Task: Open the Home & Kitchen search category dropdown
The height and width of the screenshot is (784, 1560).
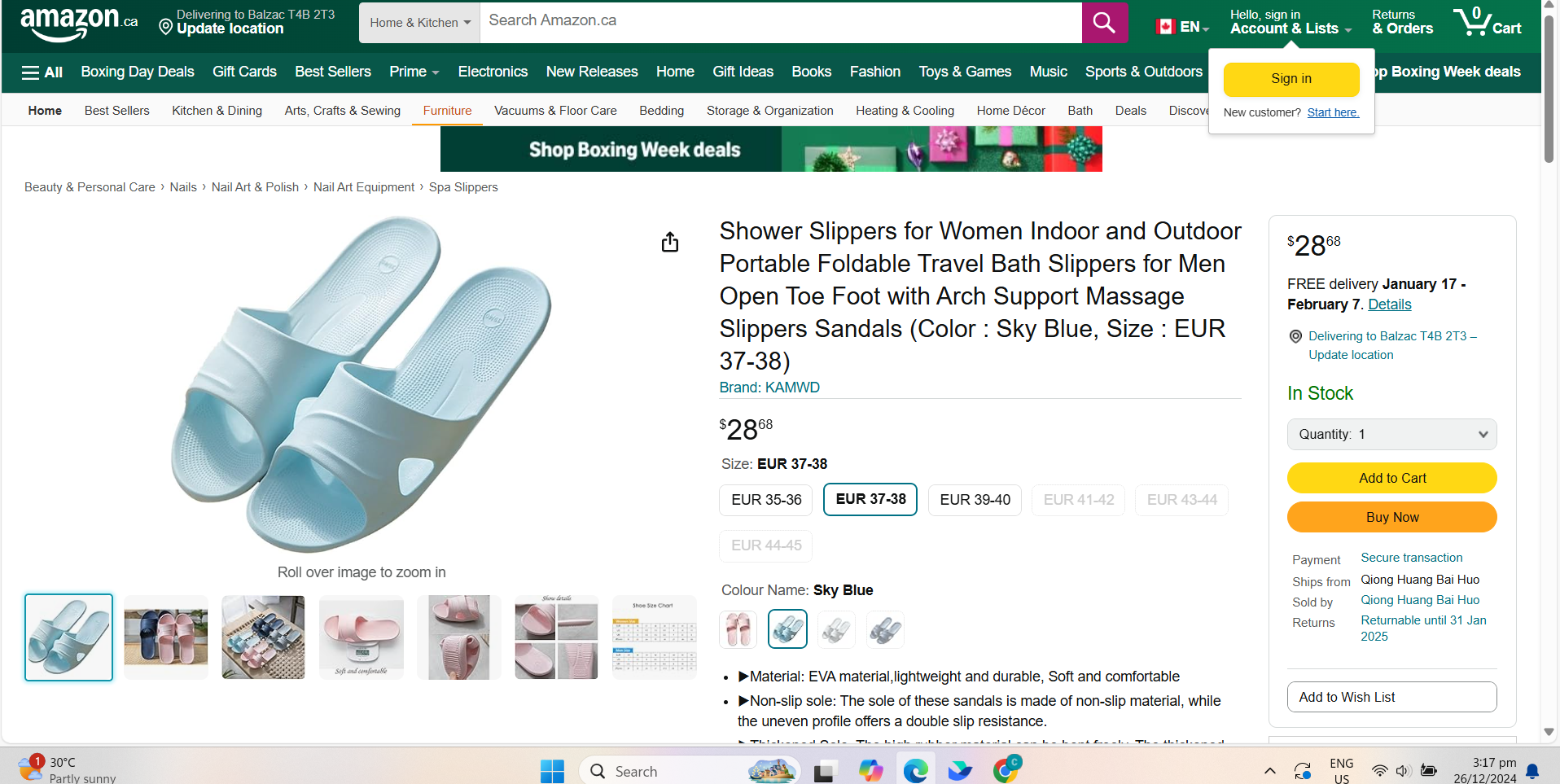Action: pyautogui.click(x=419, y=23)
